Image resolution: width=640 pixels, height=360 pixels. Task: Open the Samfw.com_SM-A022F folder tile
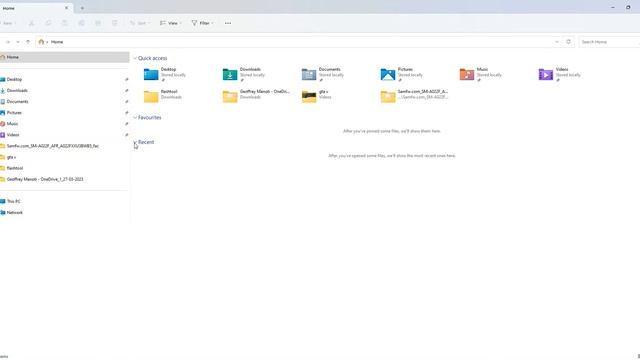(x=414, y=96)
